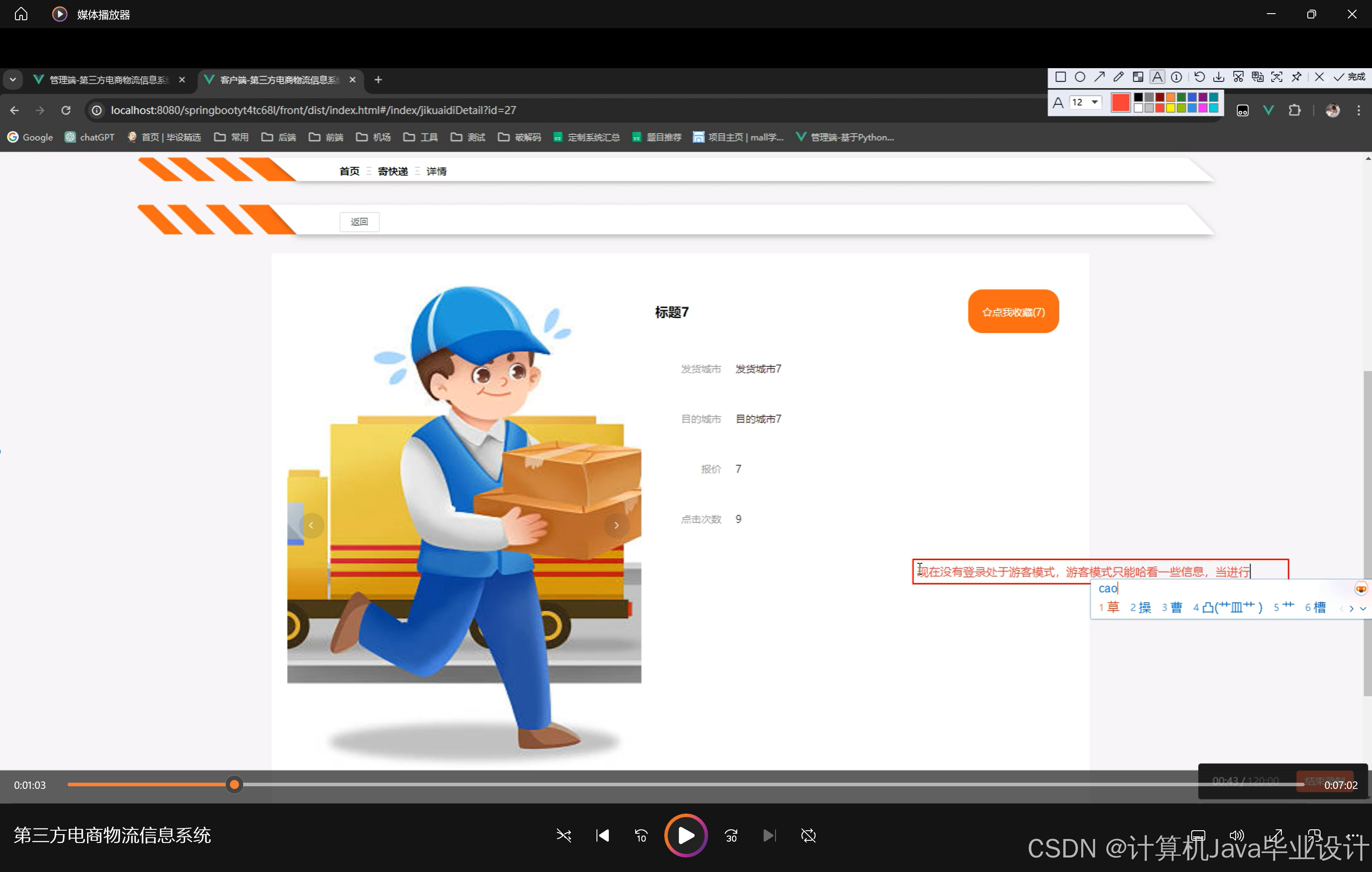Open mini player view icon
The height and width of the screenshot is (872, 1372).
click(x=1314, y=836)
